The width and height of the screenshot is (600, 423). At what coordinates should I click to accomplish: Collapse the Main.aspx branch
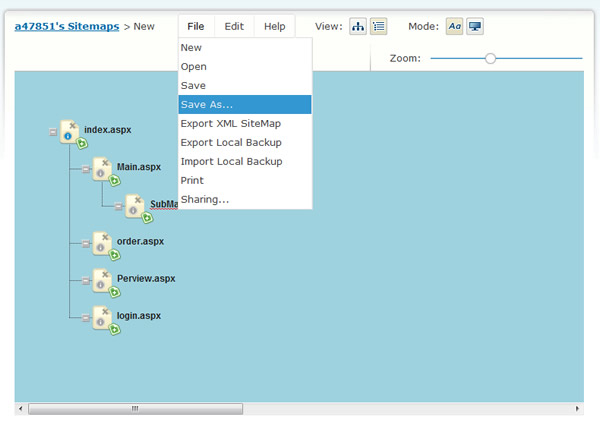point(86,168)
